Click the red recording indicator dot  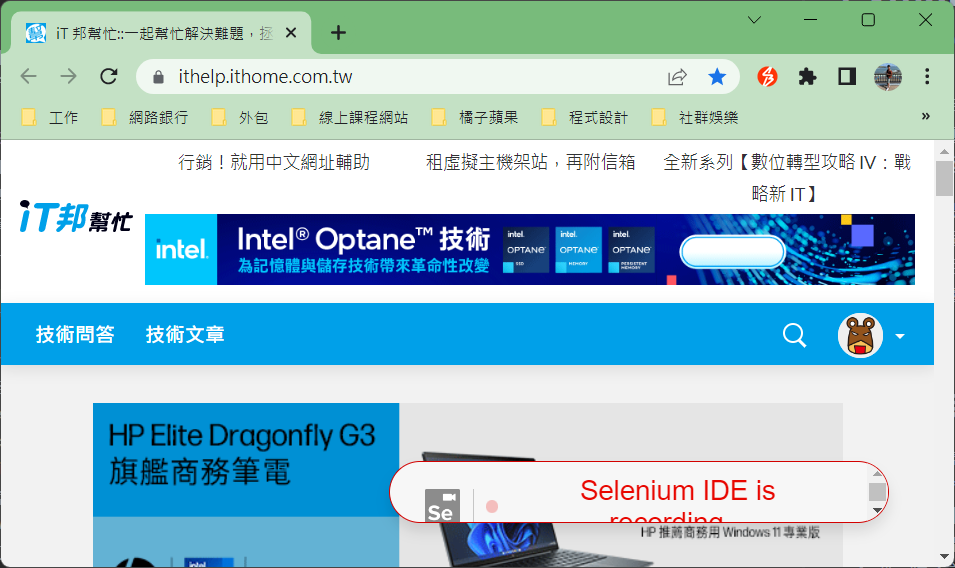[492, 507]
